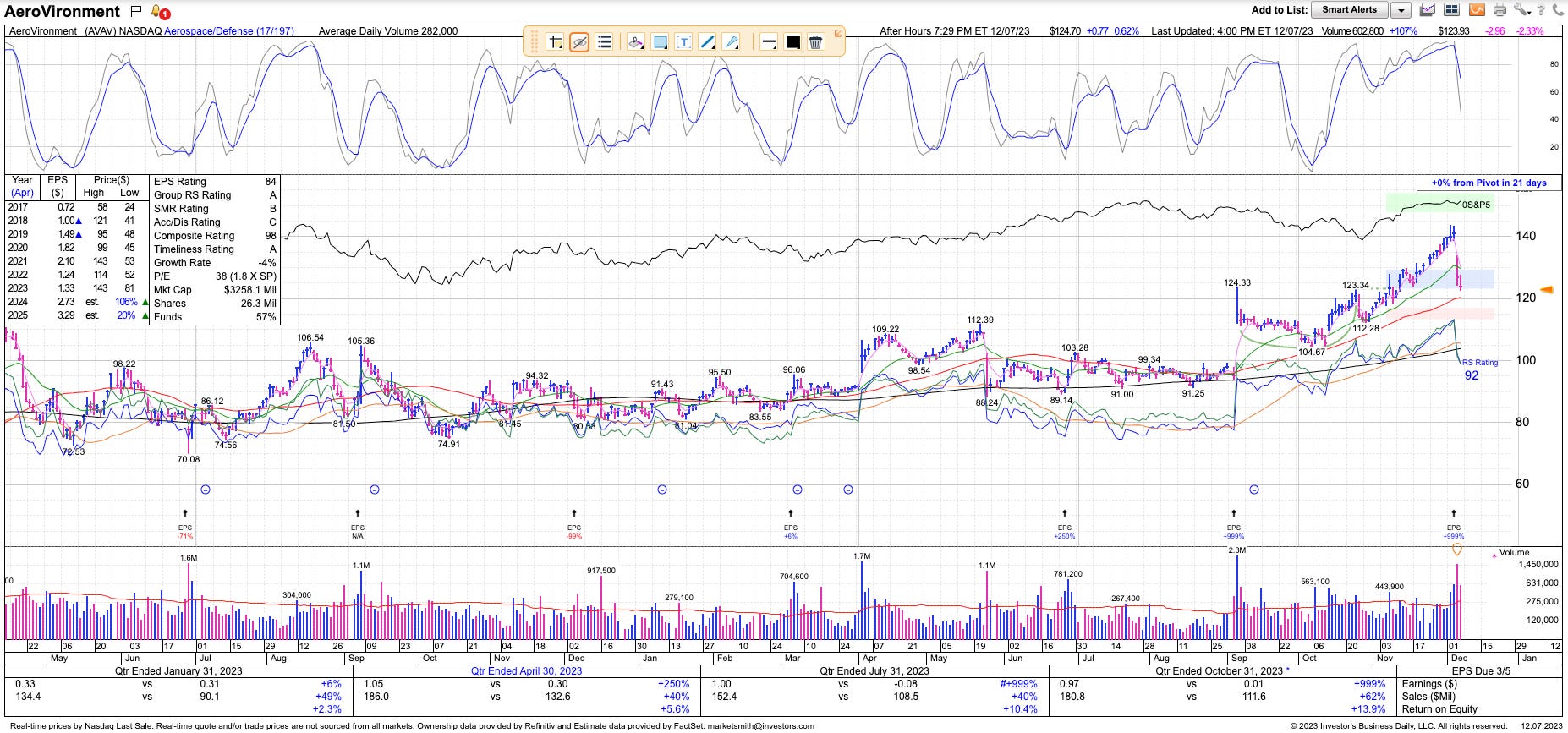Open the black color swatch picker
The image size is (1568, 733).
click(792, 41)
